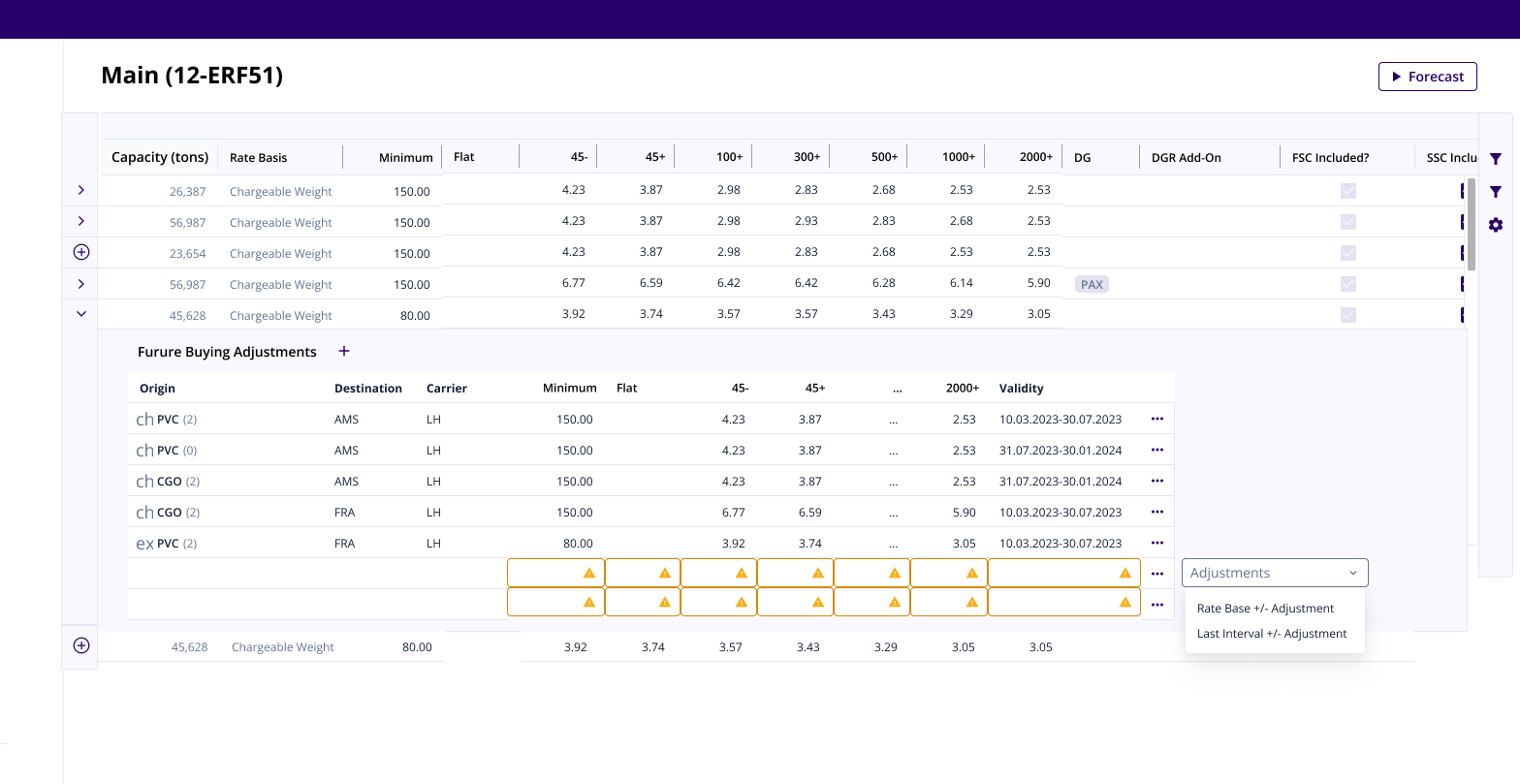The image size is (1520, 784).
Task: Click the topmost filter icon in right sidebar
Action: point(1496,159)
